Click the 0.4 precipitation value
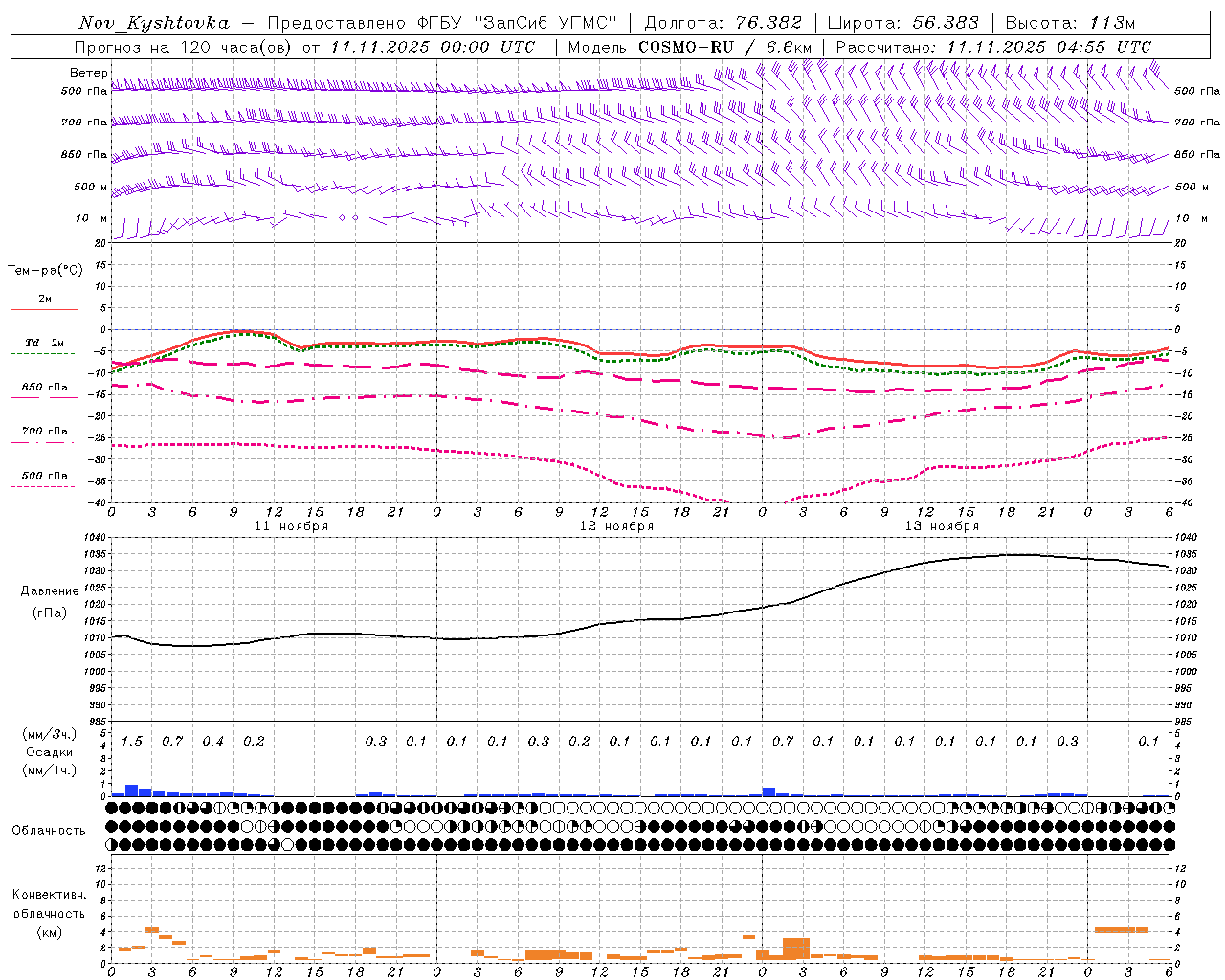Image resolution: width=1225 pixels, height=980 pixels. 212,741
